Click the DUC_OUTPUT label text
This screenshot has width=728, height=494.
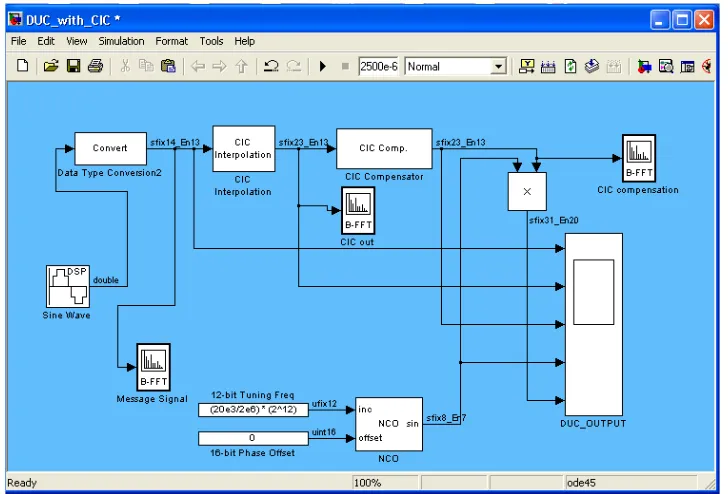[x=593, y=423]
